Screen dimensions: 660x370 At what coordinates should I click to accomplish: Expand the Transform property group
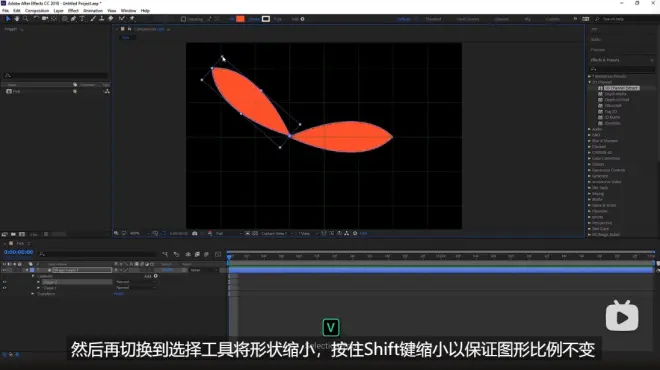click(x=33, y=294)
